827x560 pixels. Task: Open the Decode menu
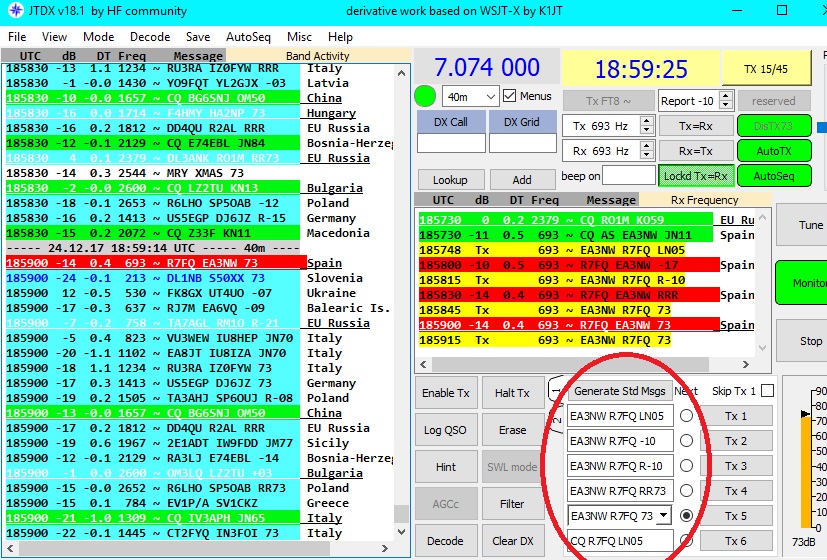pos(150,37)
